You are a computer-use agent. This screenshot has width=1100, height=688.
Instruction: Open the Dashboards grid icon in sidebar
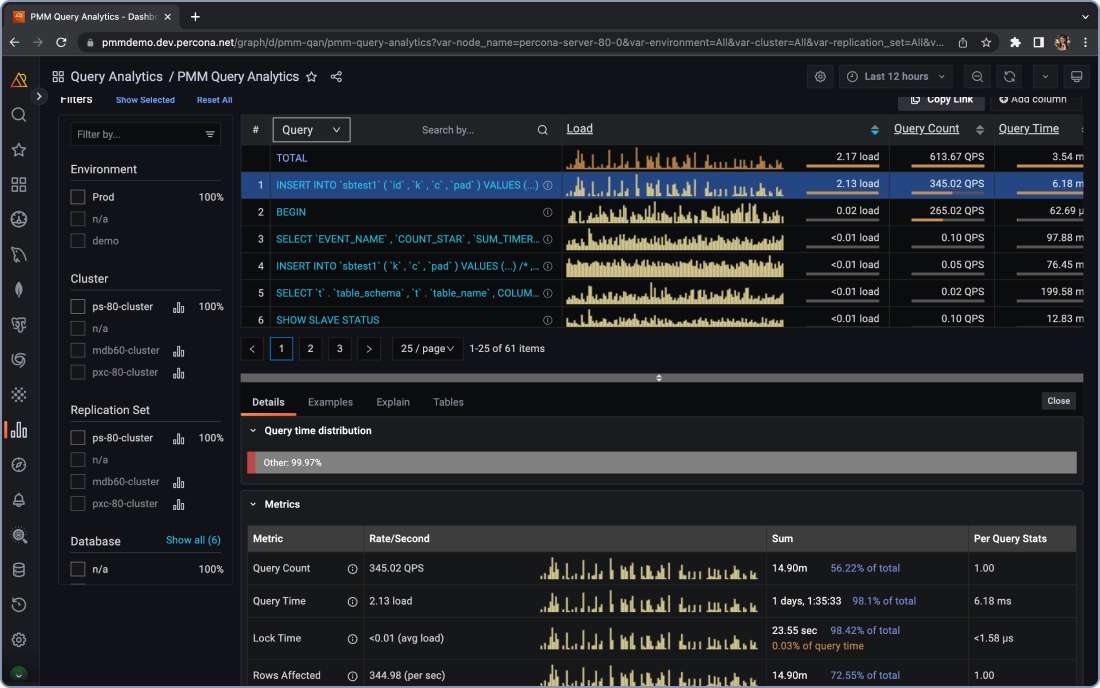[x=20, y=184]
